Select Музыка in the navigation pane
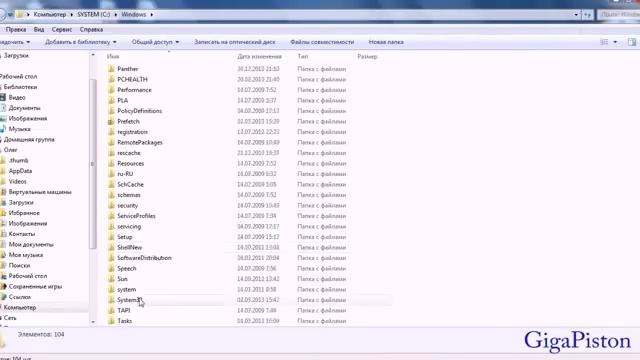This screenshot has width=640, height=360. (19, 129)
